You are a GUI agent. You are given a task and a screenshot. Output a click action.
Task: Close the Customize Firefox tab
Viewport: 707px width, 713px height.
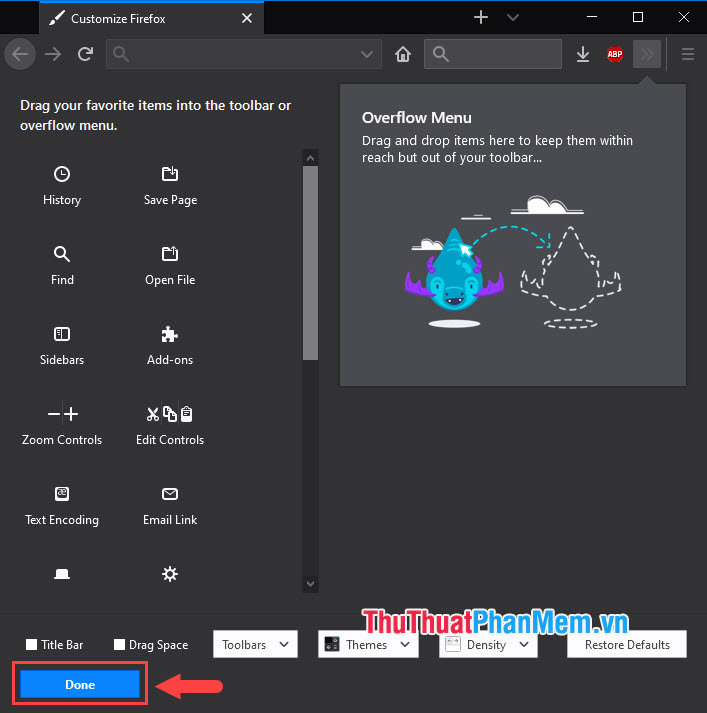tap(247, 18)
